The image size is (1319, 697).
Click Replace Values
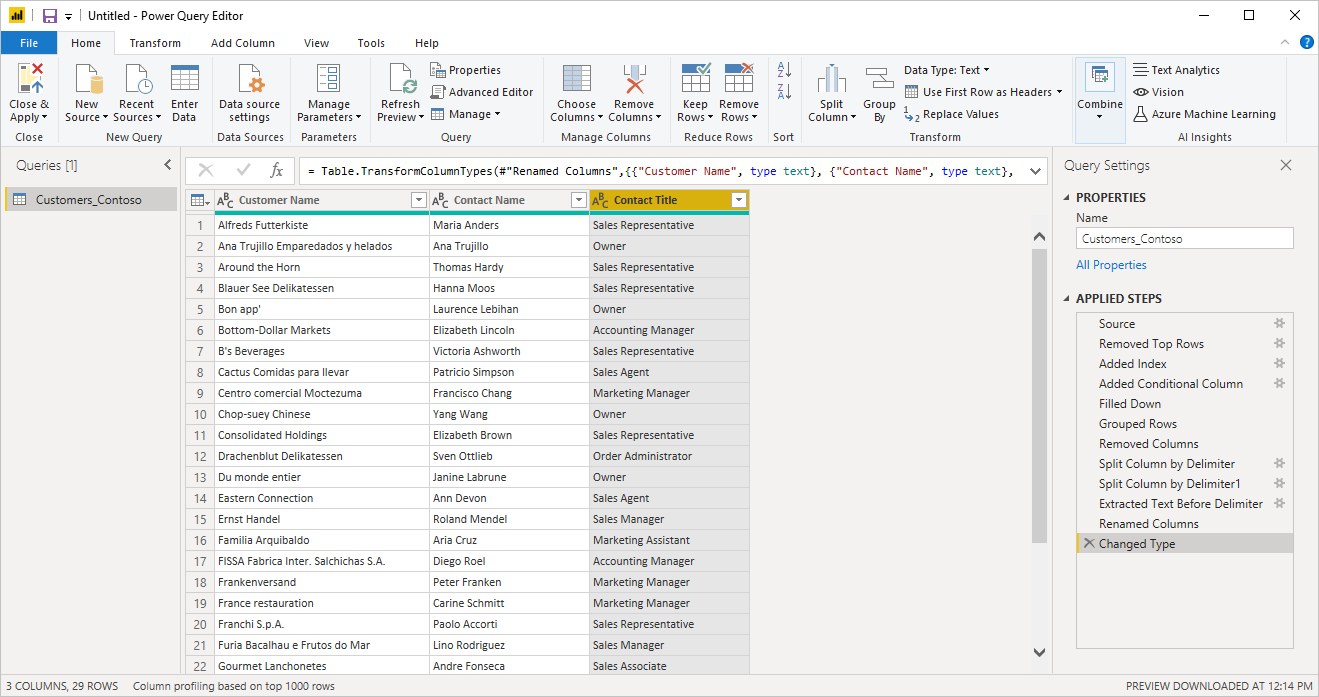point(951,114)
